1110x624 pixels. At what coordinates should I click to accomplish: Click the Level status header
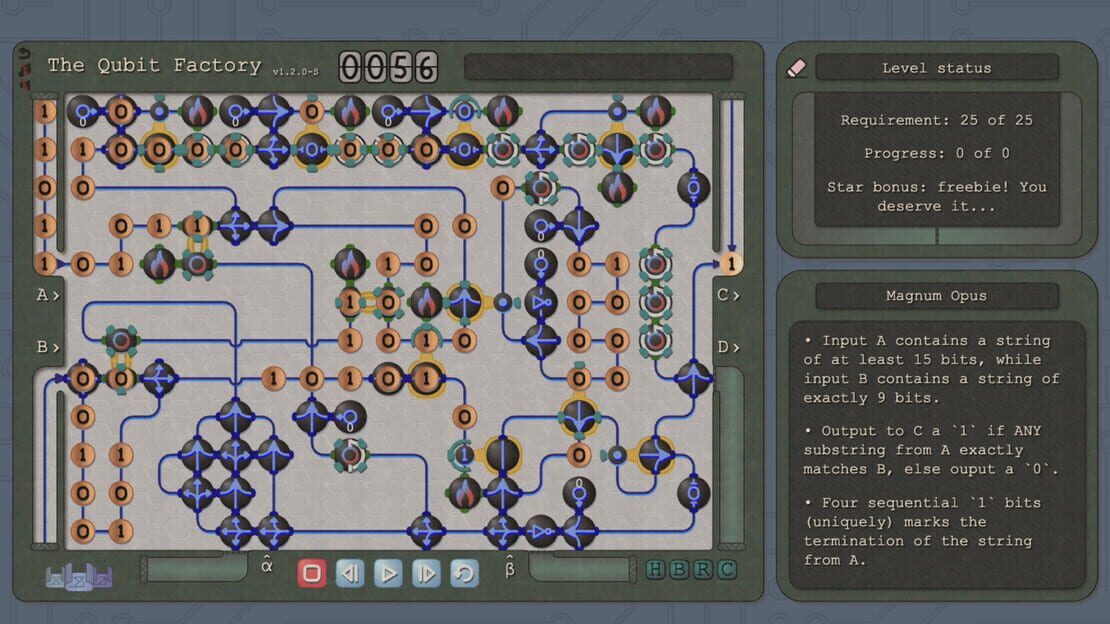coord(937,68)
